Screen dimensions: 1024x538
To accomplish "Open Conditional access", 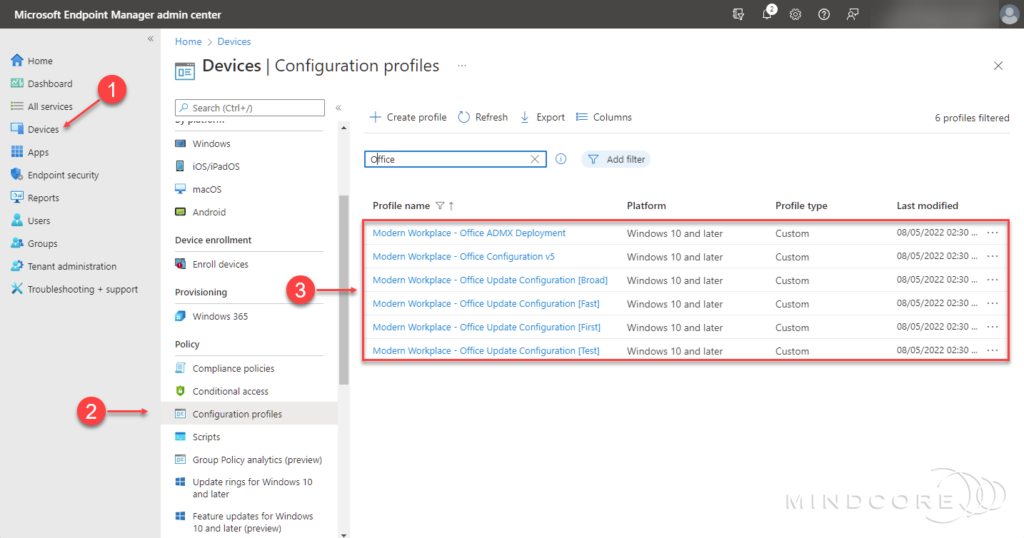I will [221, 391].
